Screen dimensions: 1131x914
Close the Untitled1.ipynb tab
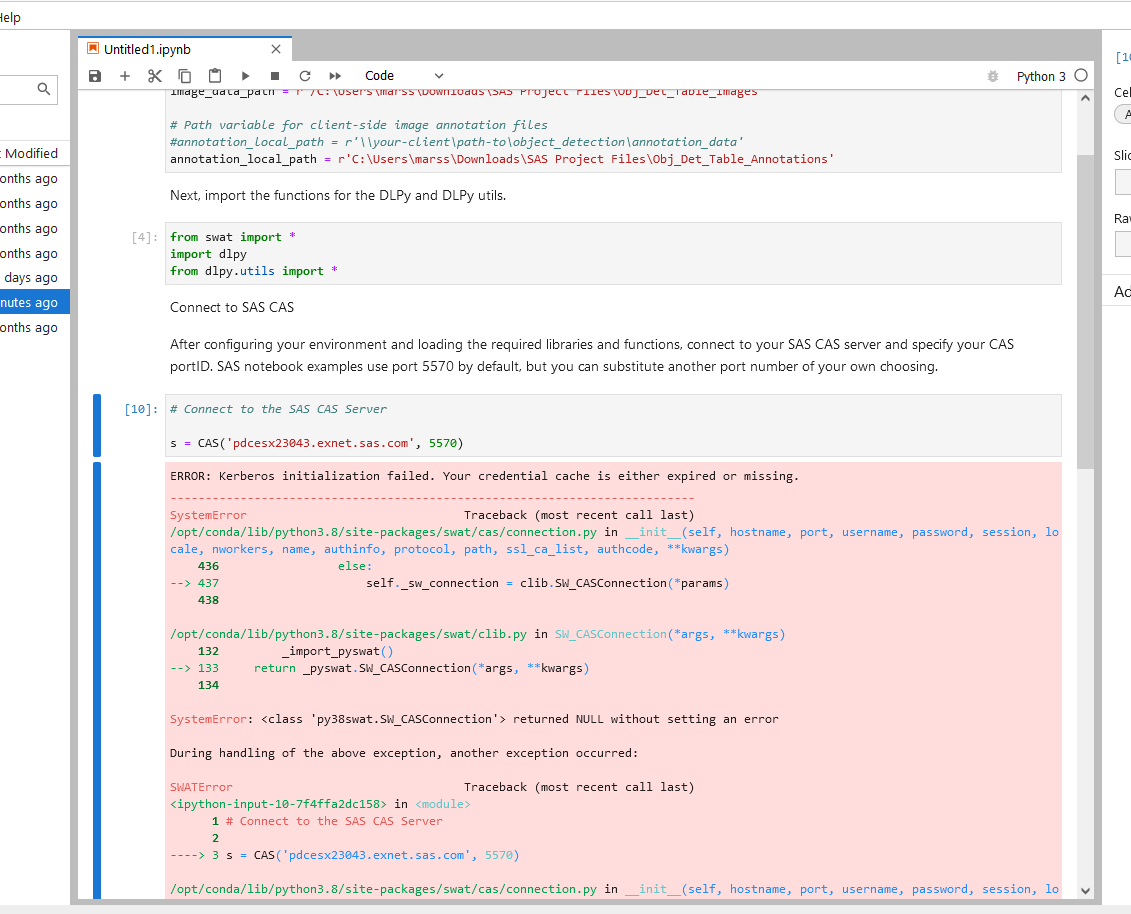pyautogui.click(x=276, y=49)
